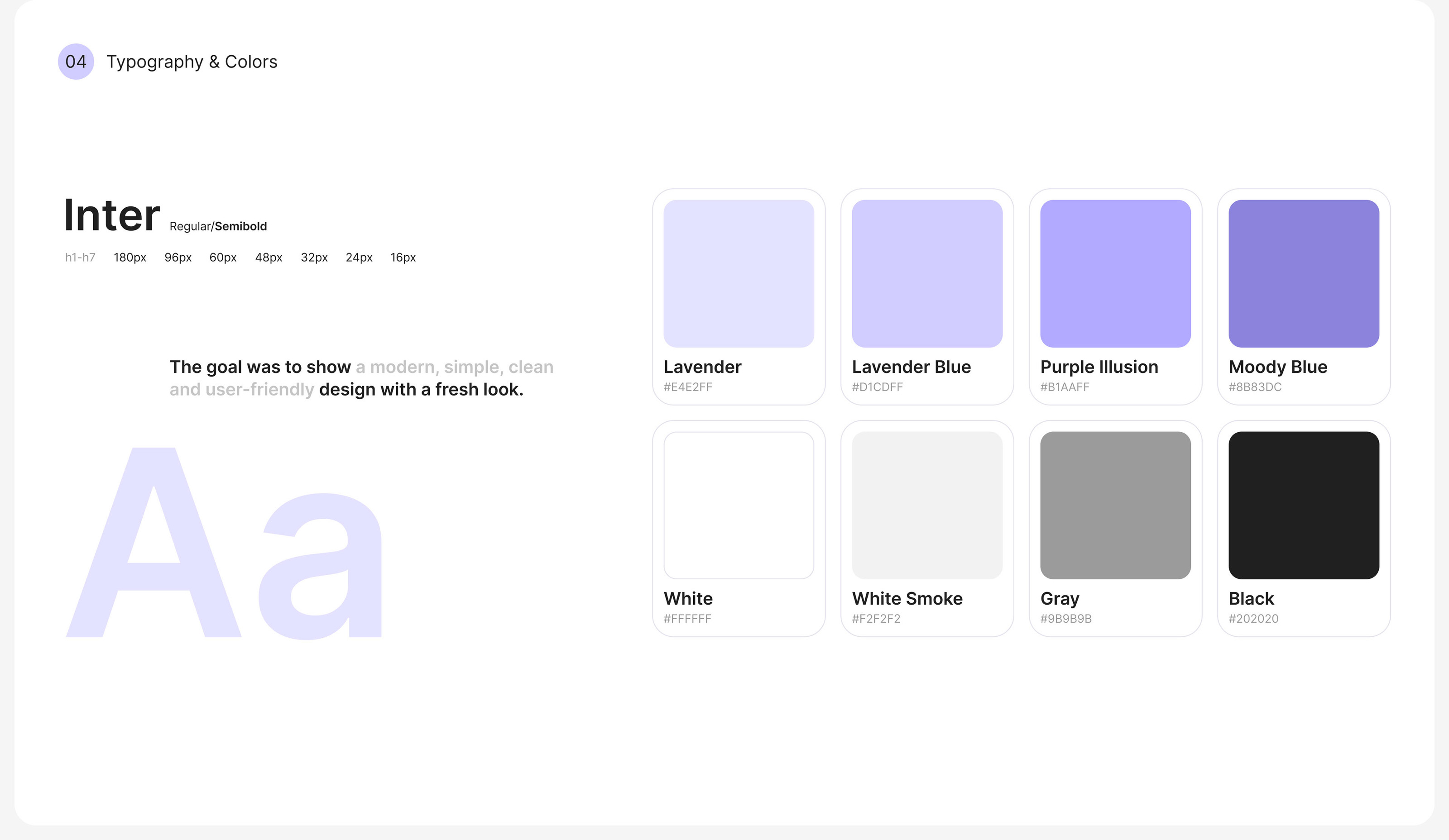
Task: Click the large Inter font title
Action: [111, 215]
